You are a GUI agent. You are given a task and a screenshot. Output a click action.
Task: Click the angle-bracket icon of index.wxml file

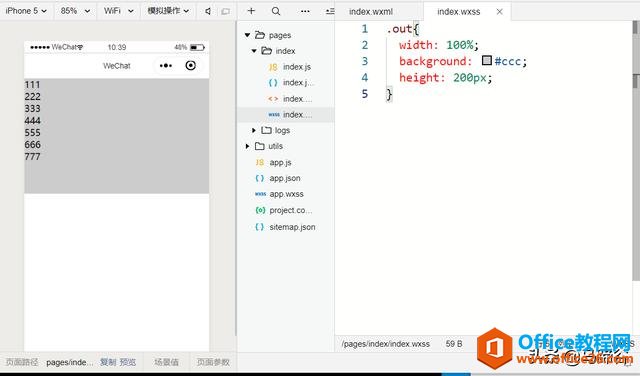click(273, 99)
